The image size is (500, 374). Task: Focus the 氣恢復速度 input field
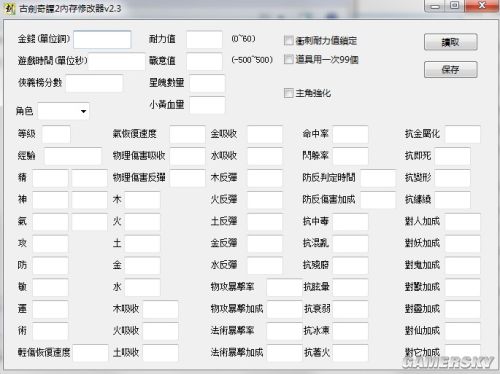pyautogui.click(x=187, y=135)
